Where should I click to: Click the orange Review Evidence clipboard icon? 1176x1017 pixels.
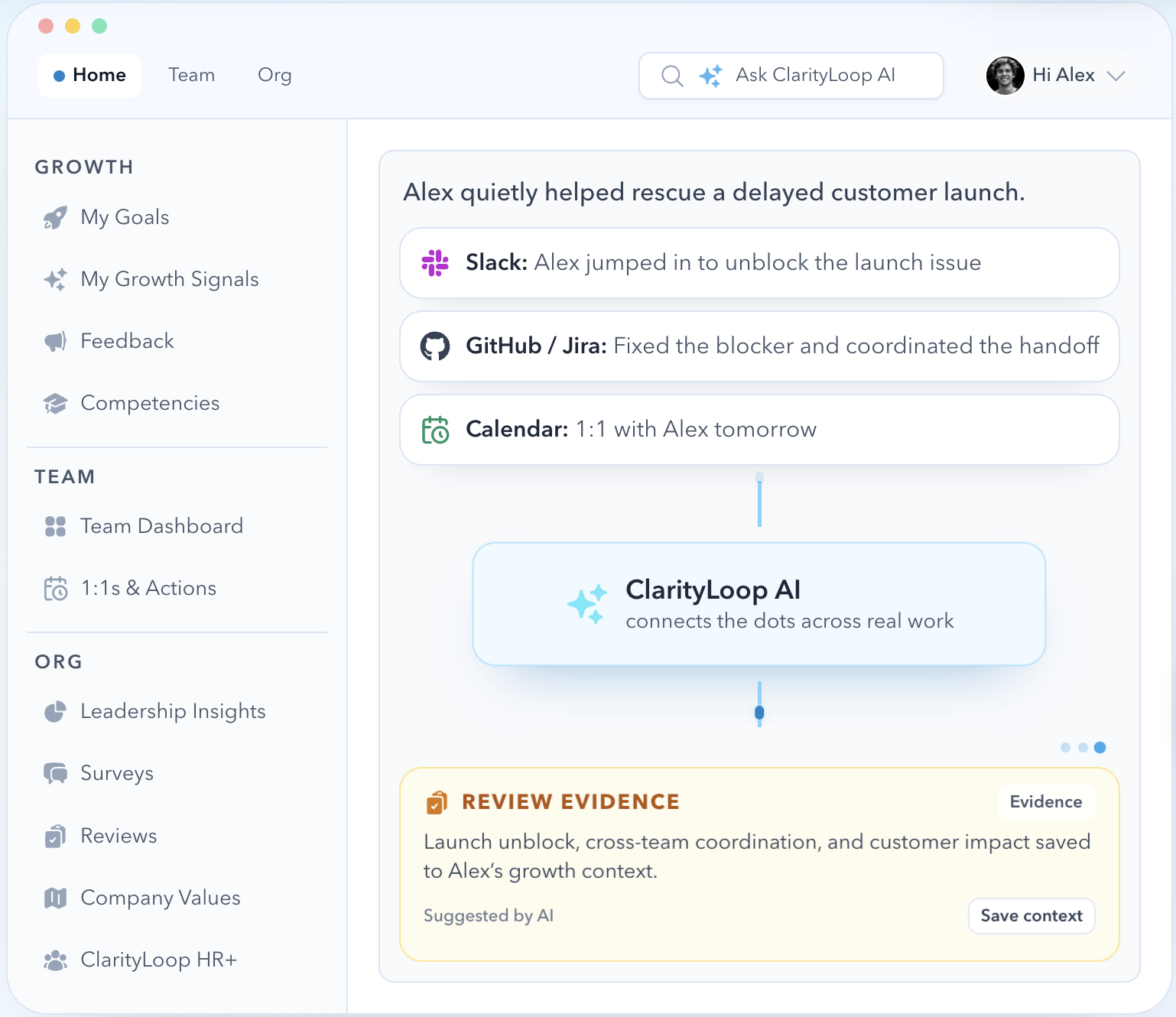pyautogui.click(x=437, y=803)
